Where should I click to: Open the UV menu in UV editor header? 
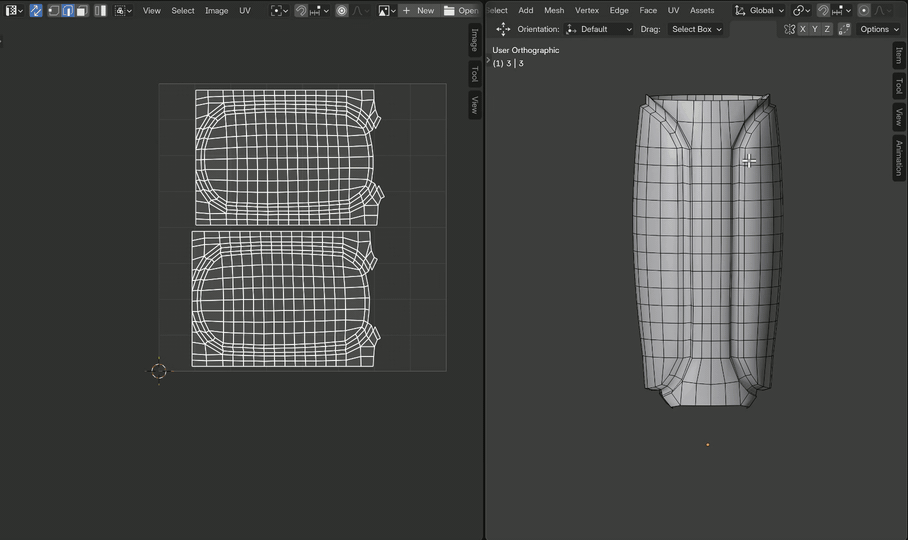245,10
